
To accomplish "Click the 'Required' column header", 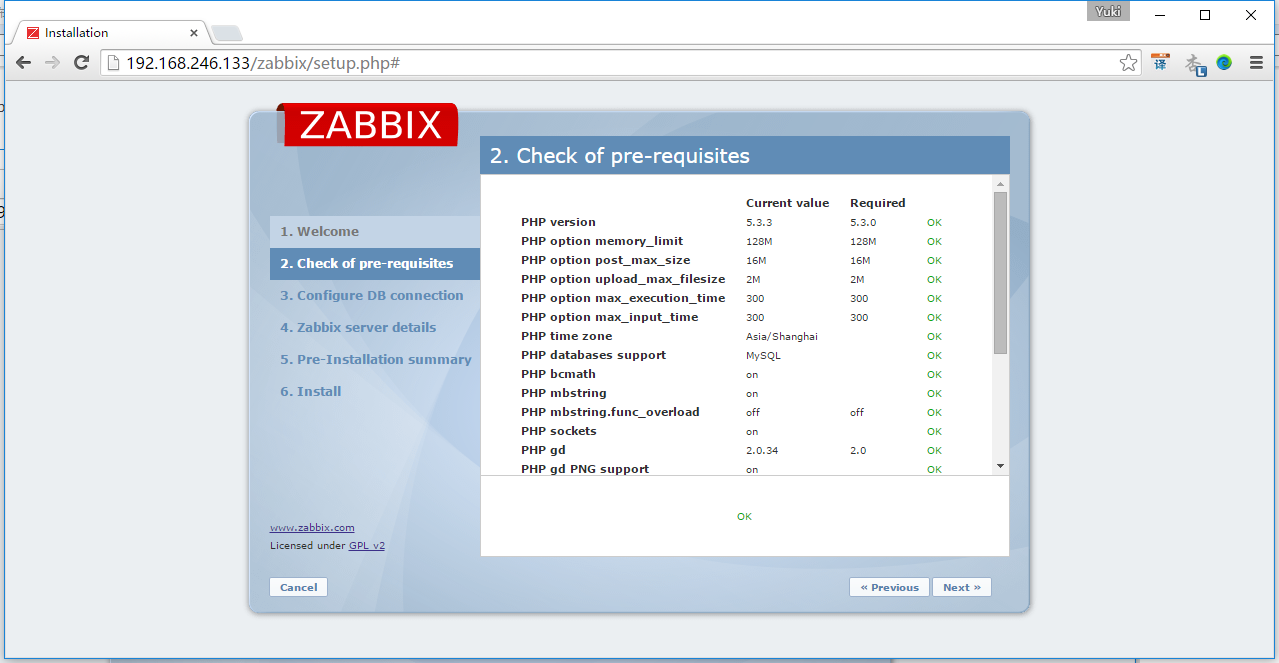I will (877, 203).
